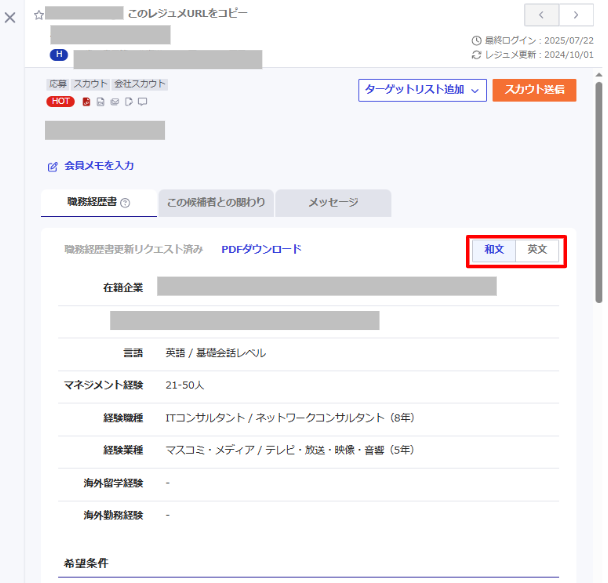Screen dimensions: 608x583
Task: Click the scrollbar up arrow
Action: click(599, 75)
